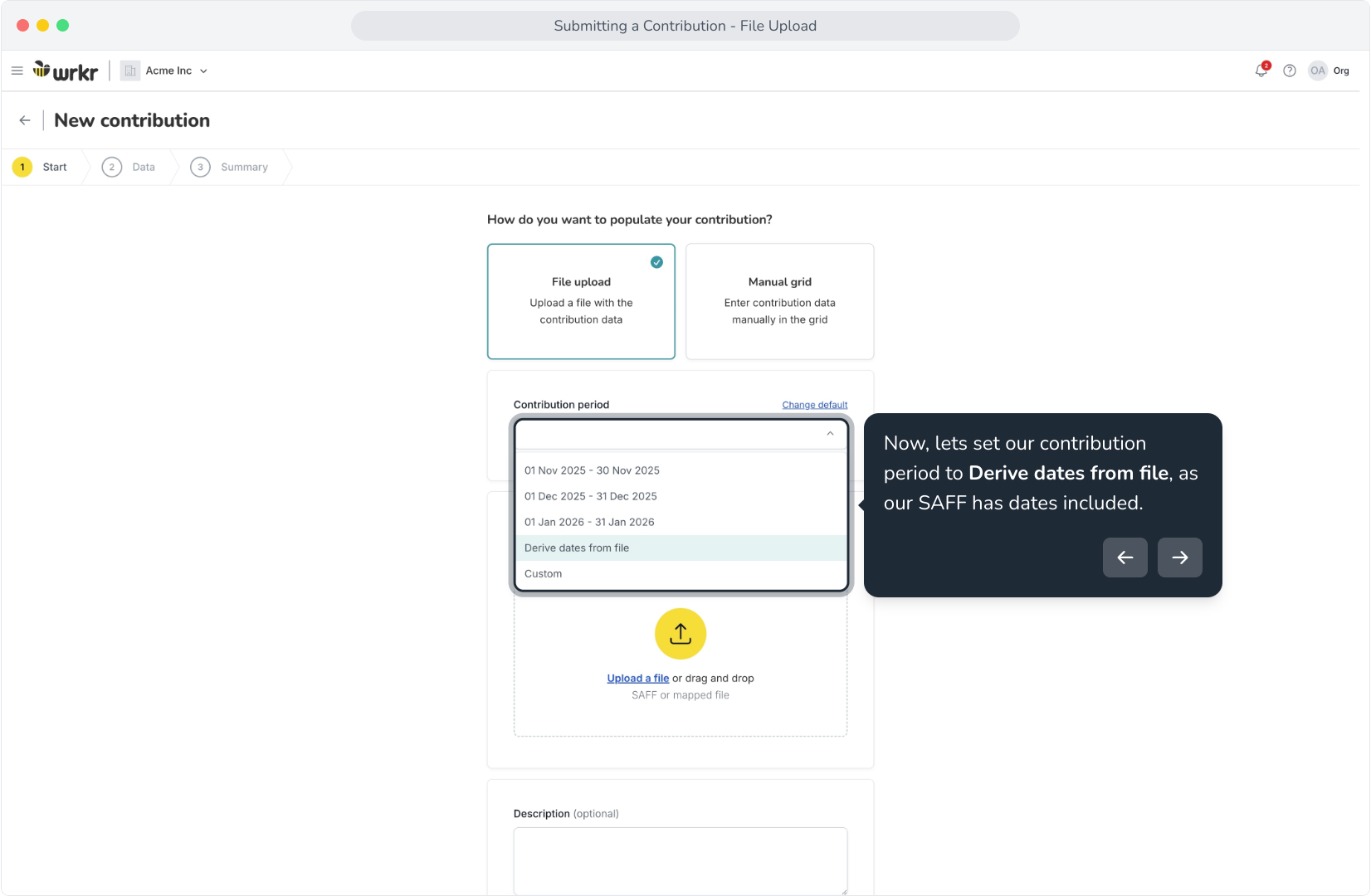The width and height of the screenshot is (1371, 896).
Task: Click the OA user avatar
Action: (1318, 71)
